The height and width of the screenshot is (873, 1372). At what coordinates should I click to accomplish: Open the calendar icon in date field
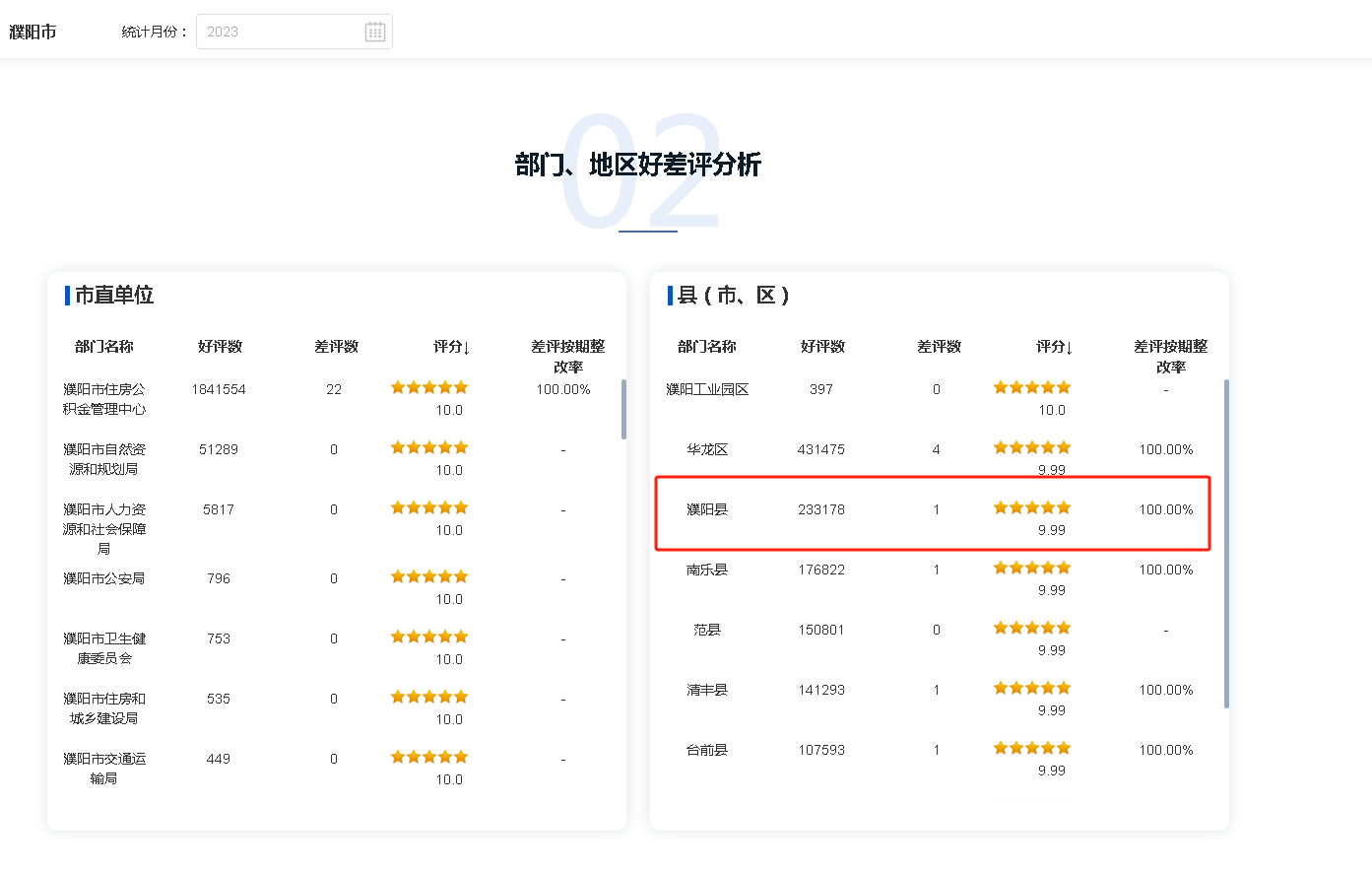click(x=375, y=32)
